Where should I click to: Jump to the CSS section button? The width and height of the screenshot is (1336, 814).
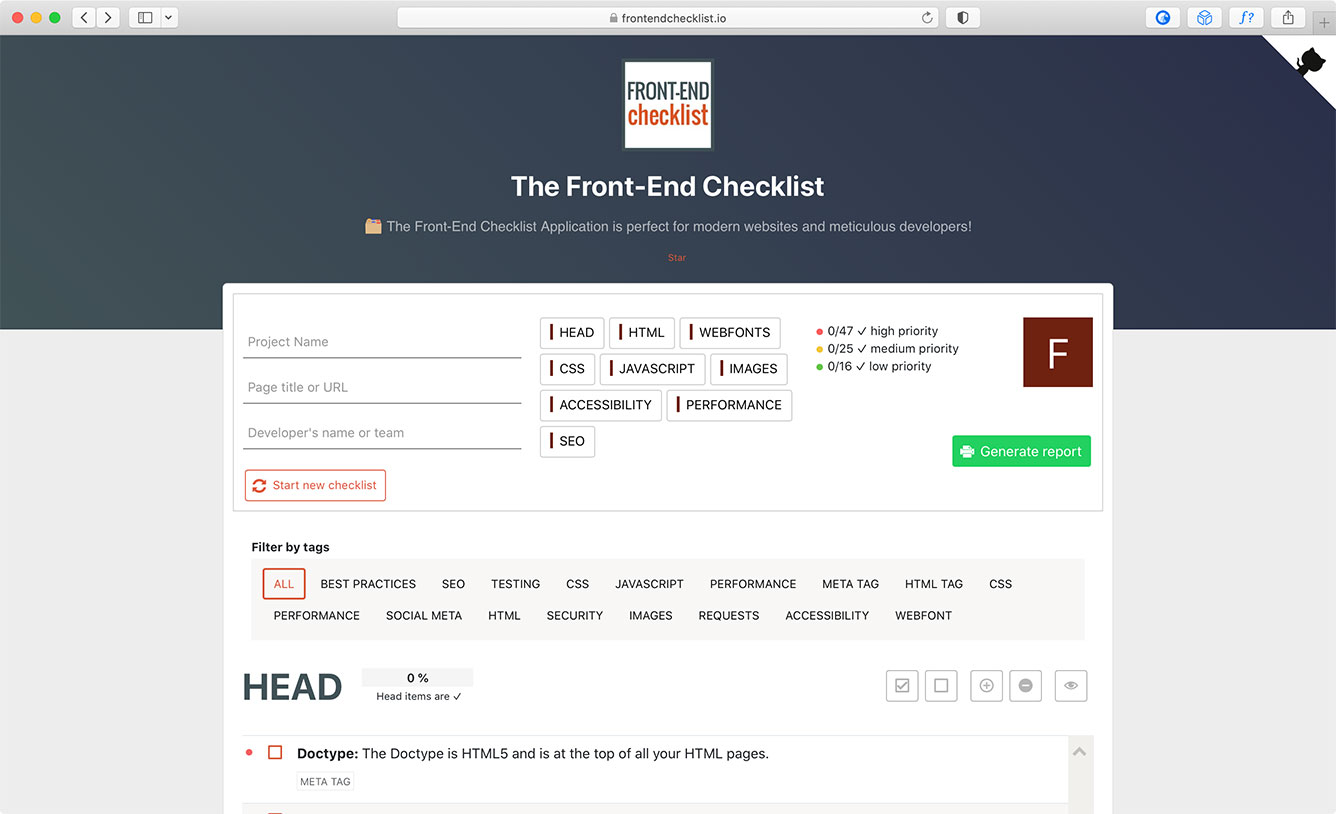[568, 369]
